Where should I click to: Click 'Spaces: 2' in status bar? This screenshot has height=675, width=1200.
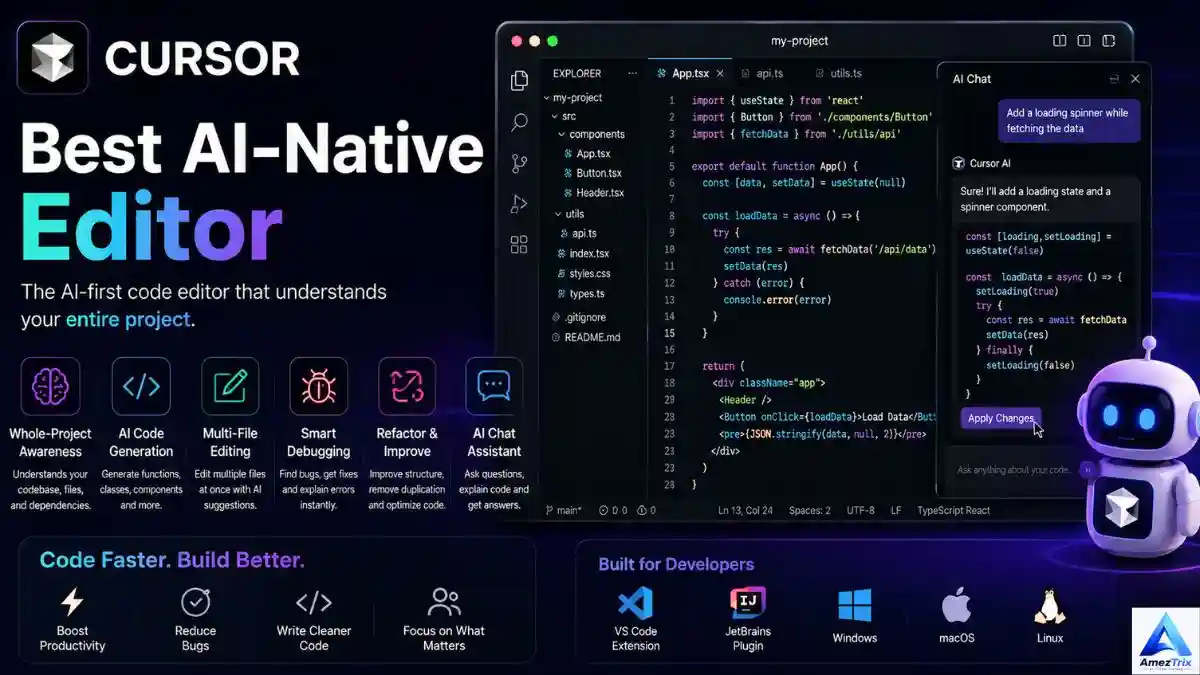click(x=809, y=510)
